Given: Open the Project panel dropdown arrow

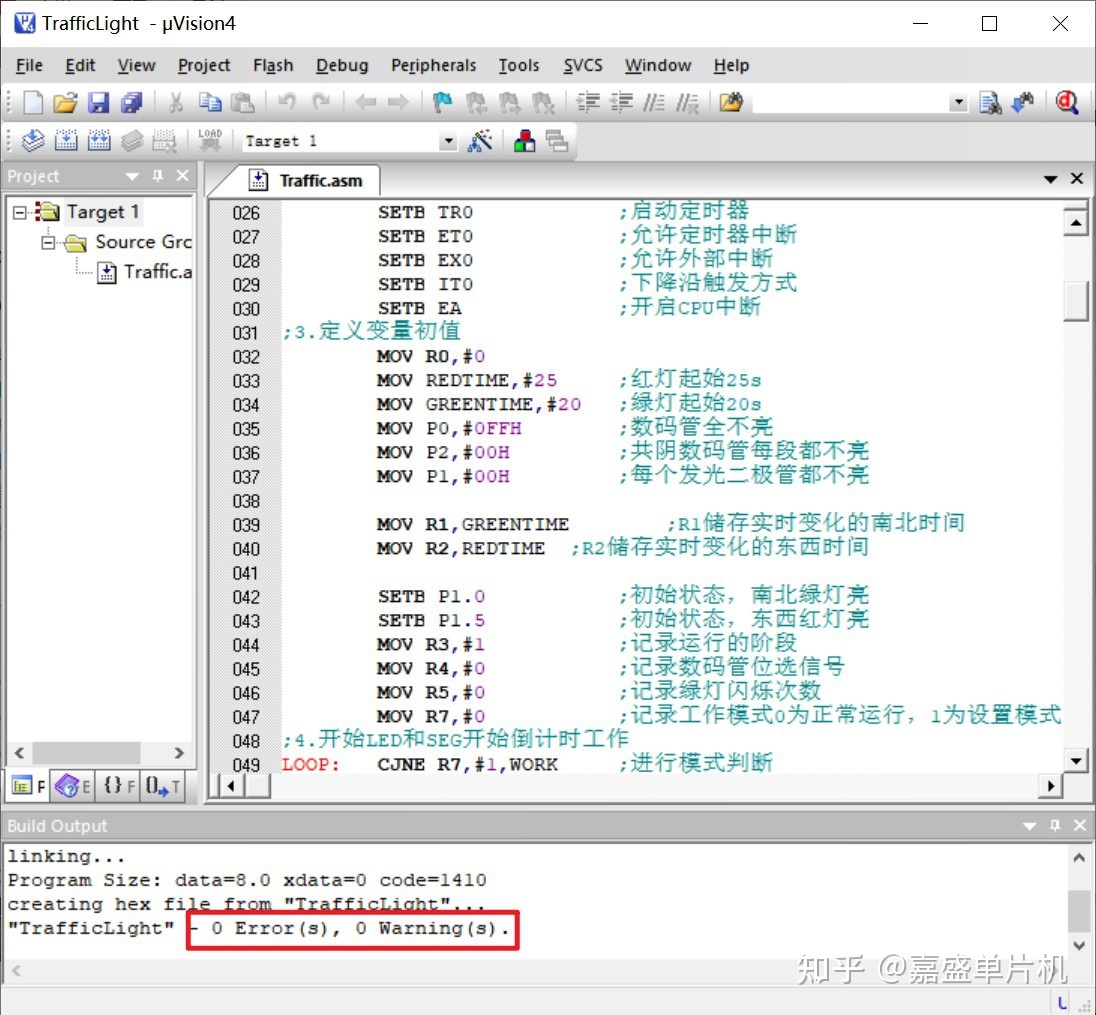Looking at the screenshot, I should pos(131,176).
